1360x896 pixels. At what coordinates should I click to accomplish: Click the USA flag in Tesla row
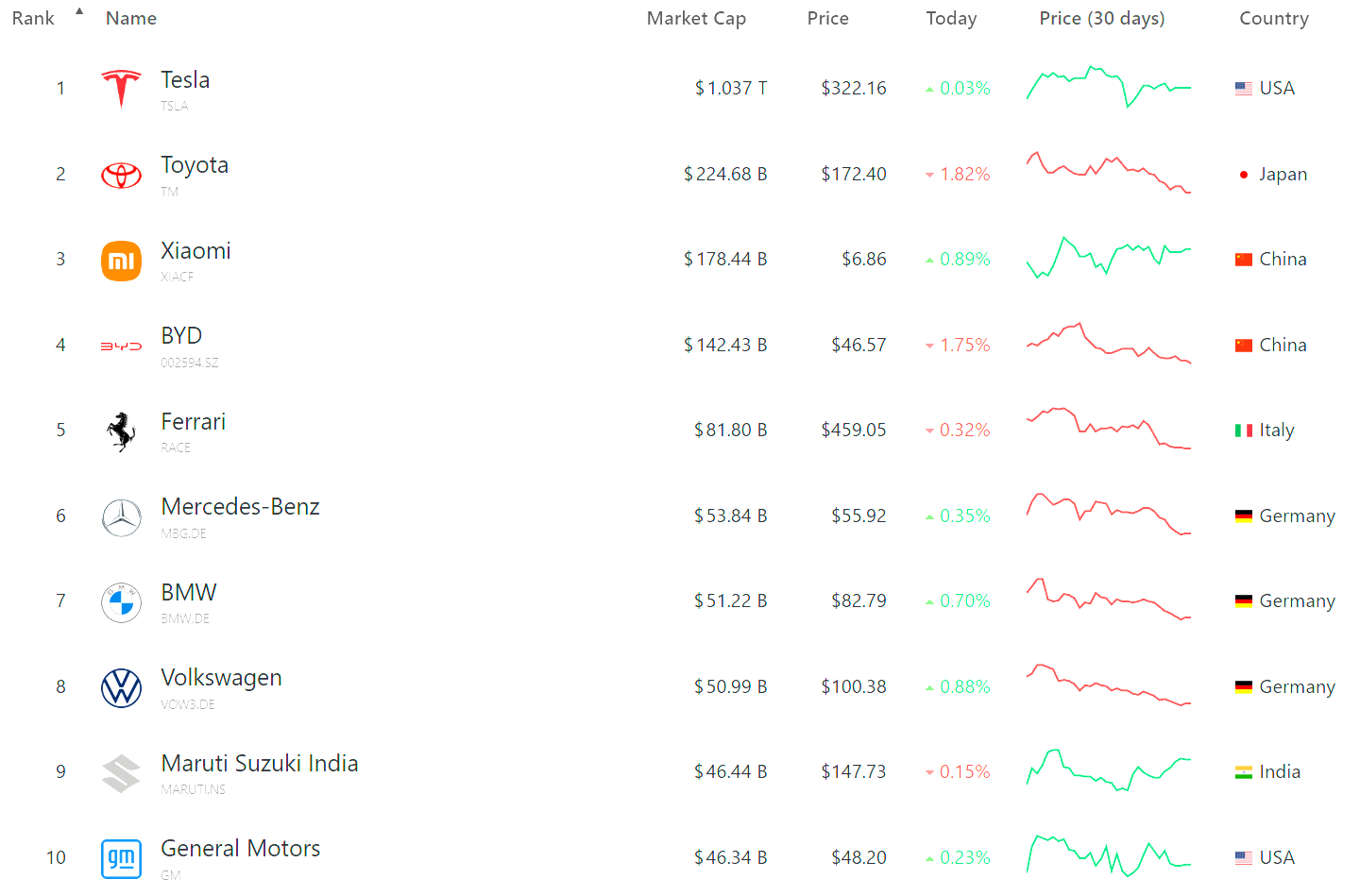pos(1244,89)
